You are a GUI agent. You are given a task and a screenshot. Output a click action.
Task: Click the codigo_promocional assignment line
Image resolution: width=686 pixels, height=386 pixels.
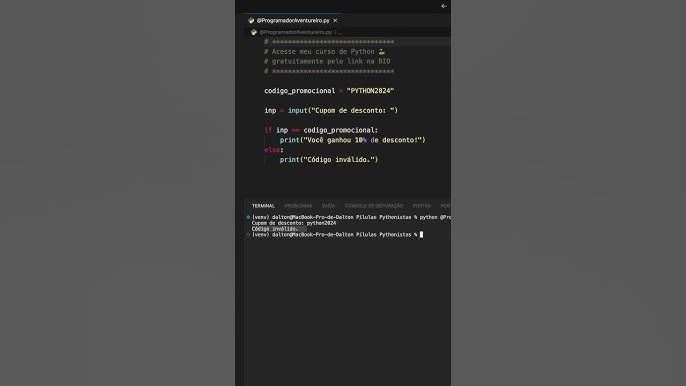tap(329, 91)
